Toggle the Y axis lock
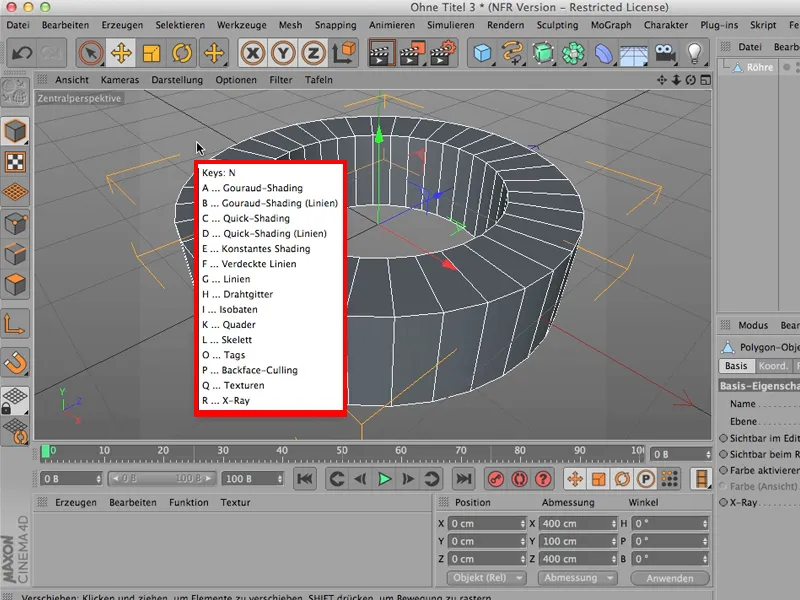Screen dimensions: 800x600 click(x=283, y=53)
